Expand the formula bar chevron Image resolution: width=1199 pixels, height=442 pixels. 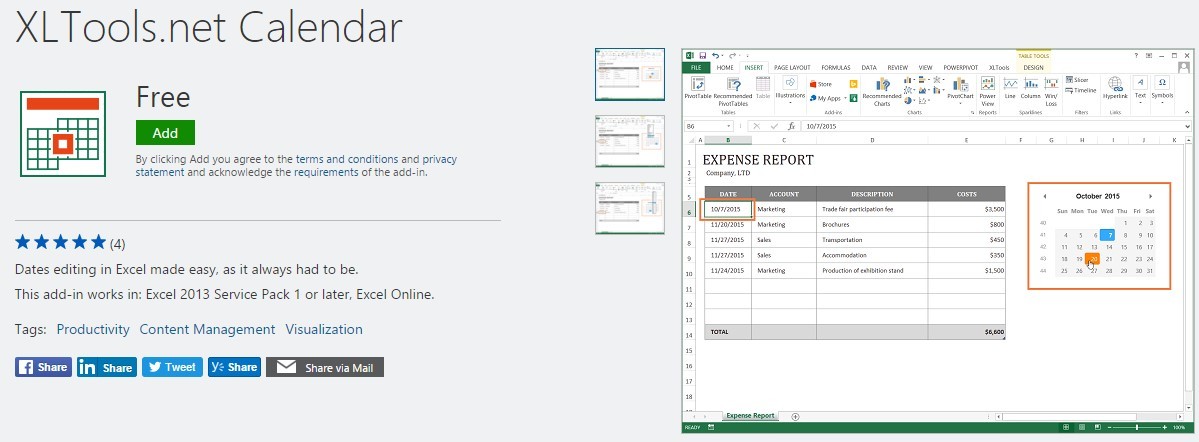tap(1188, 126)
